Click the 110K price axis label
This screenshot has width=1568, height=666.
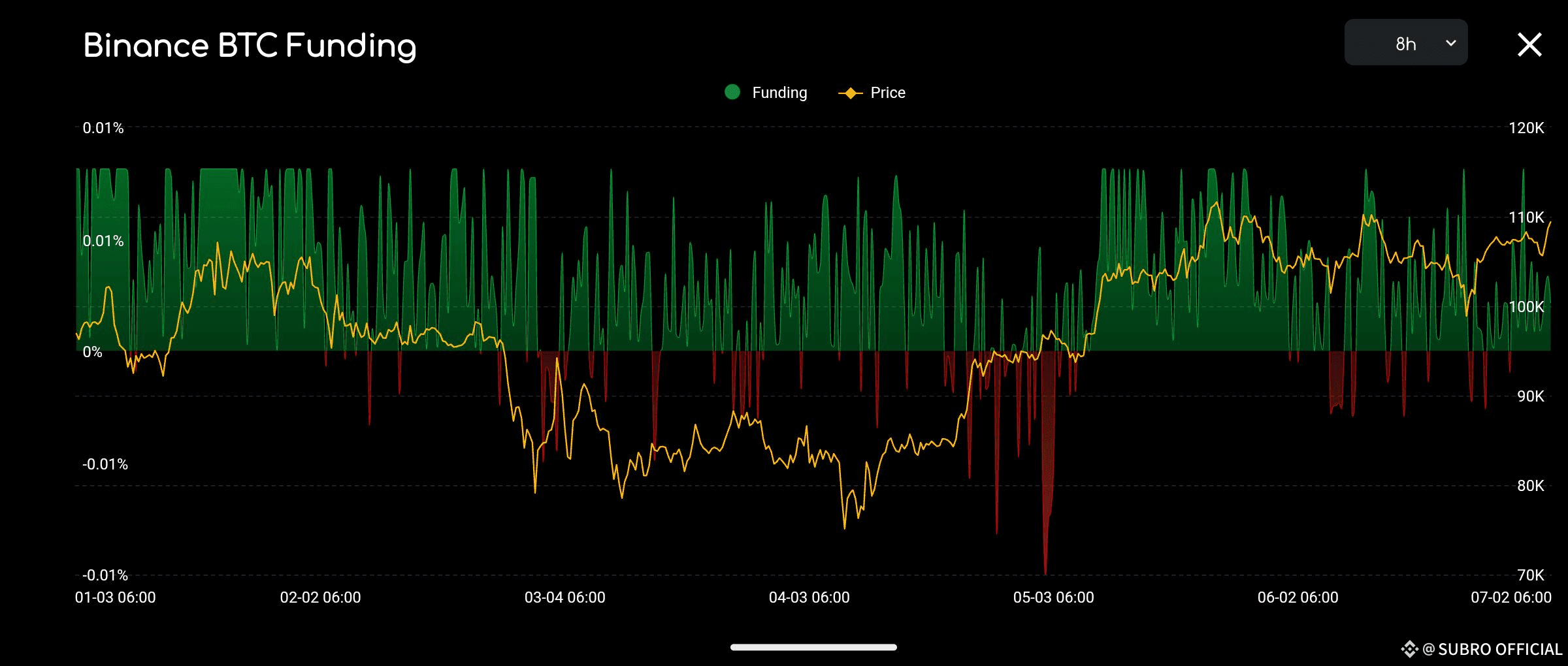click(x=1526, y=217)
